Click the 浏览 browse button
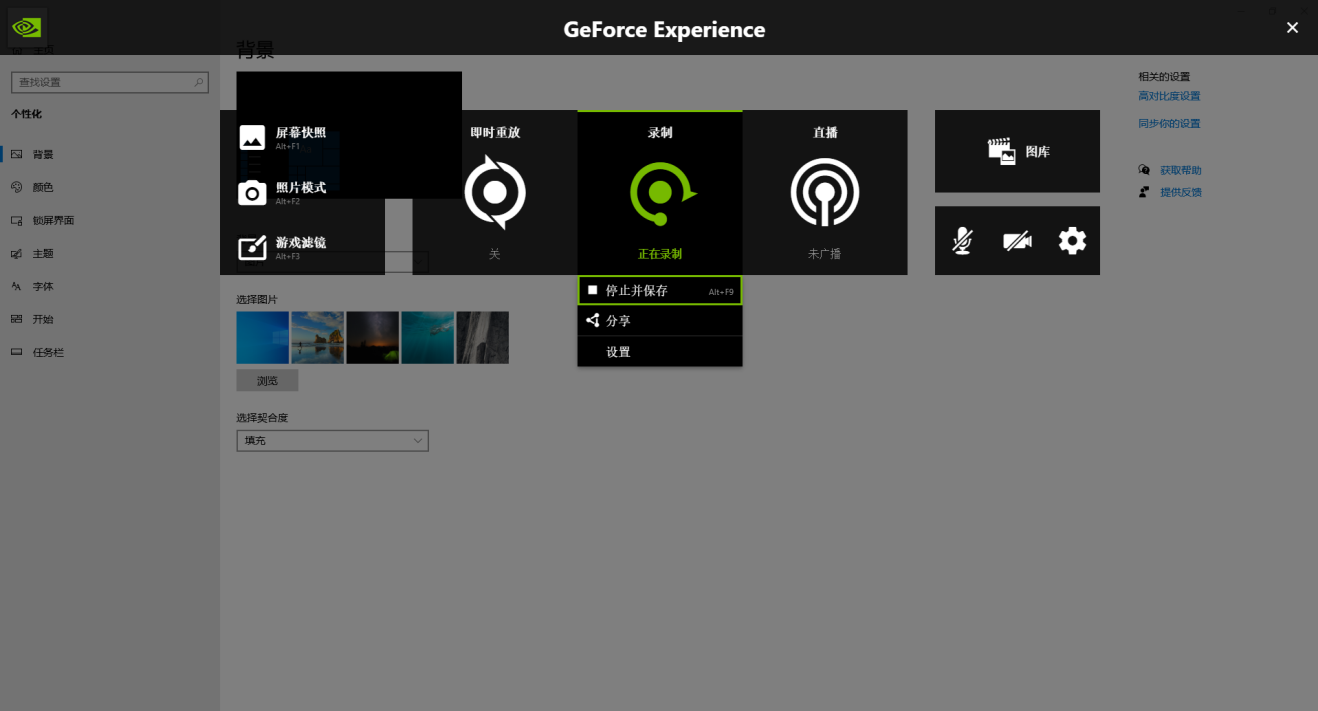Screen dimensions: 1318x711 coord(267,381)
